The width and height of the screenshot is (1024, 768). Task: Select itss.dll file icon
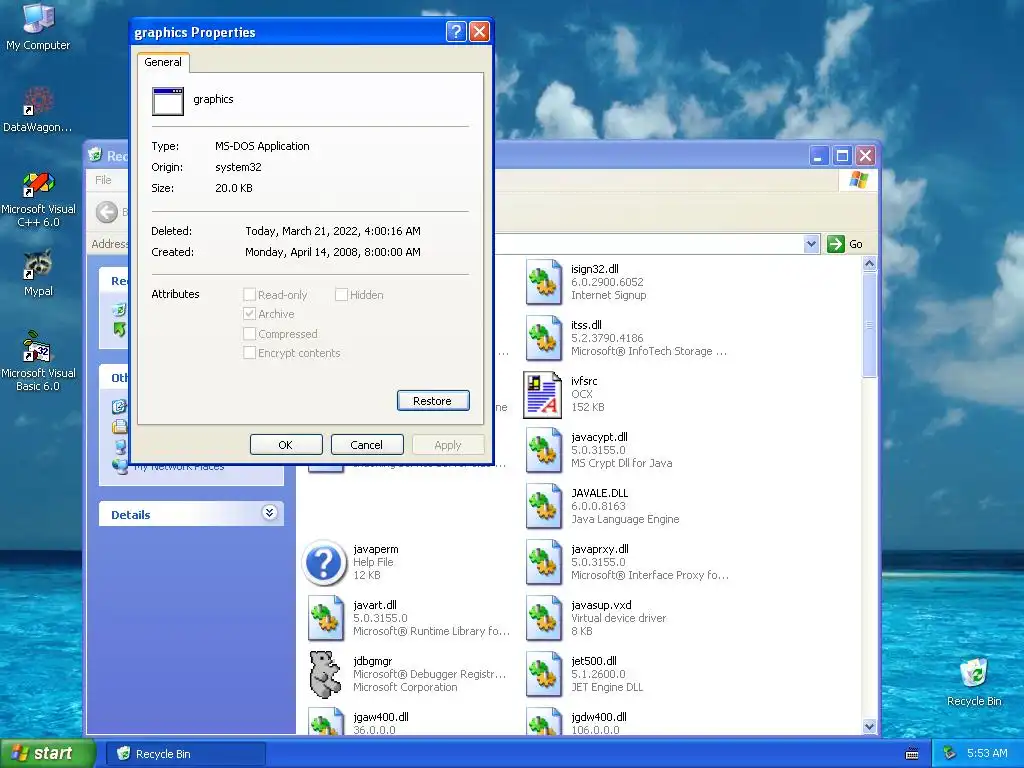click(x=543, y=338)
